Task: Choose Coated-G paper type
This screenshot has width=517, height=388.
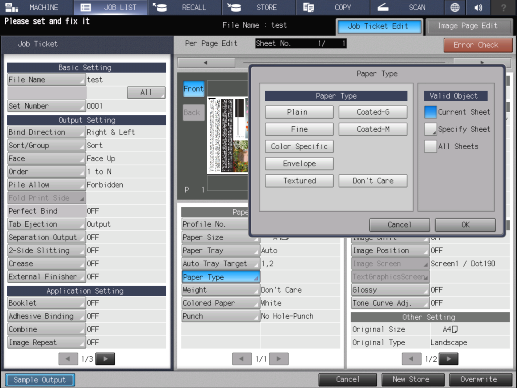Action: [373, 112]
